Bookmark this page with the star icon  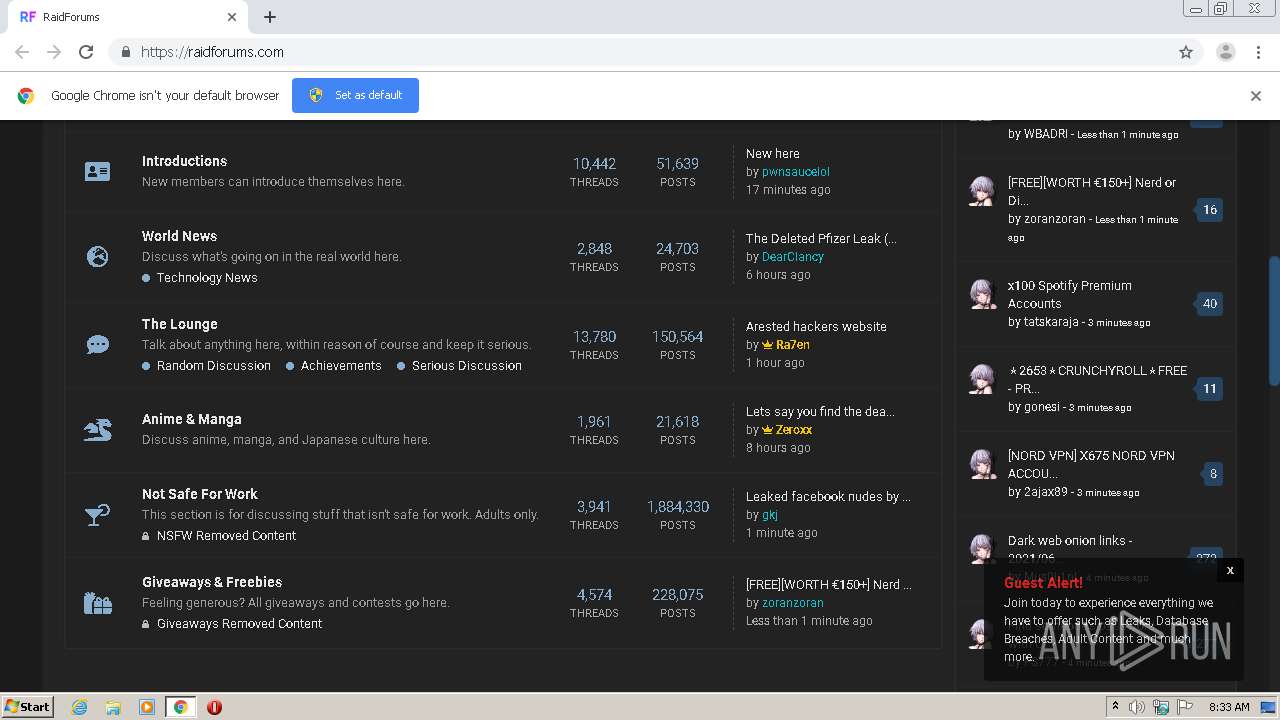point(1186,52)
